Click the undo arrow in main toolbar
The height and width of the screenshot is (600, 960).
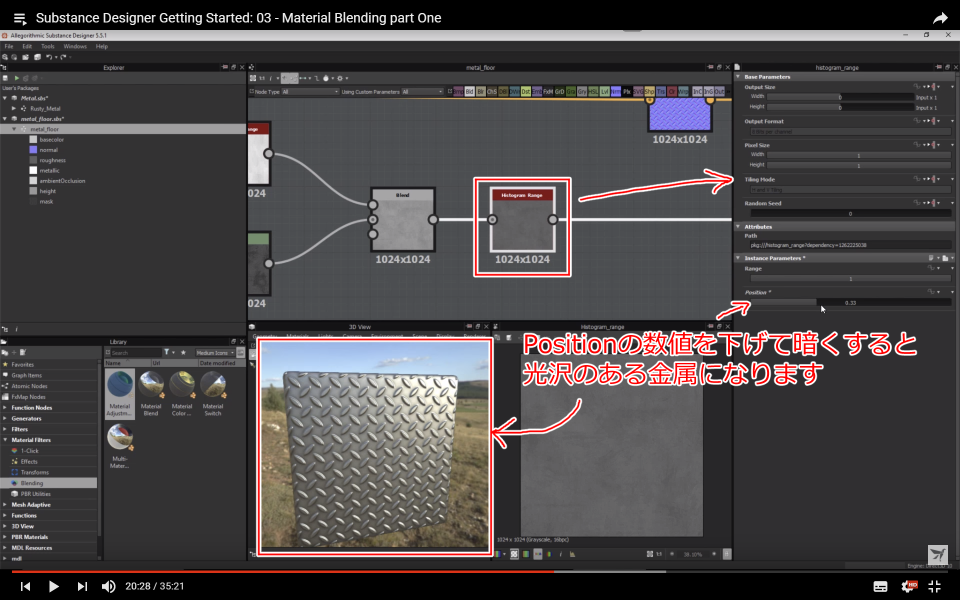(49, 57)
